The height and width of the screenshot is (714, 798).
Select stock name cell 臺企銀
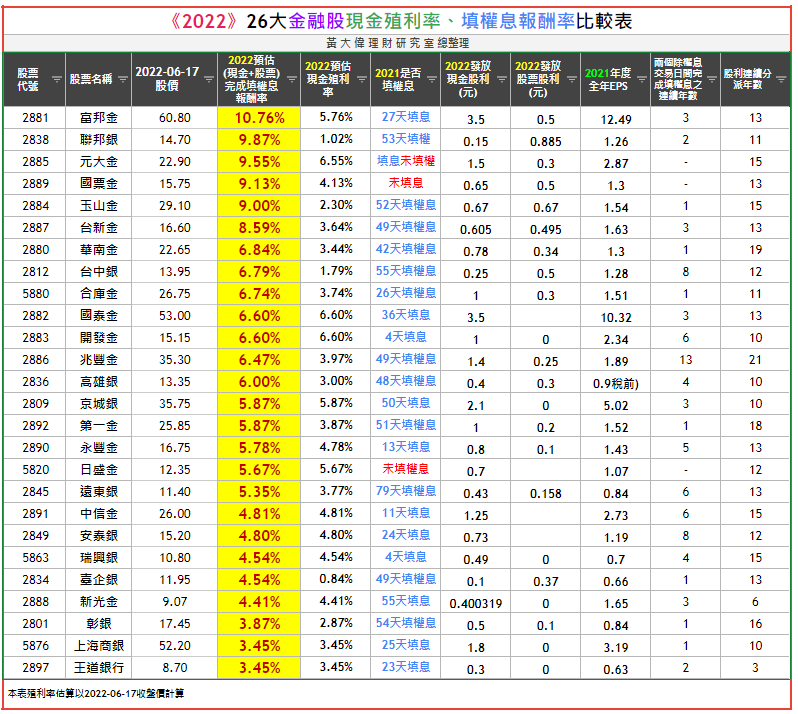tap(99, 579)
